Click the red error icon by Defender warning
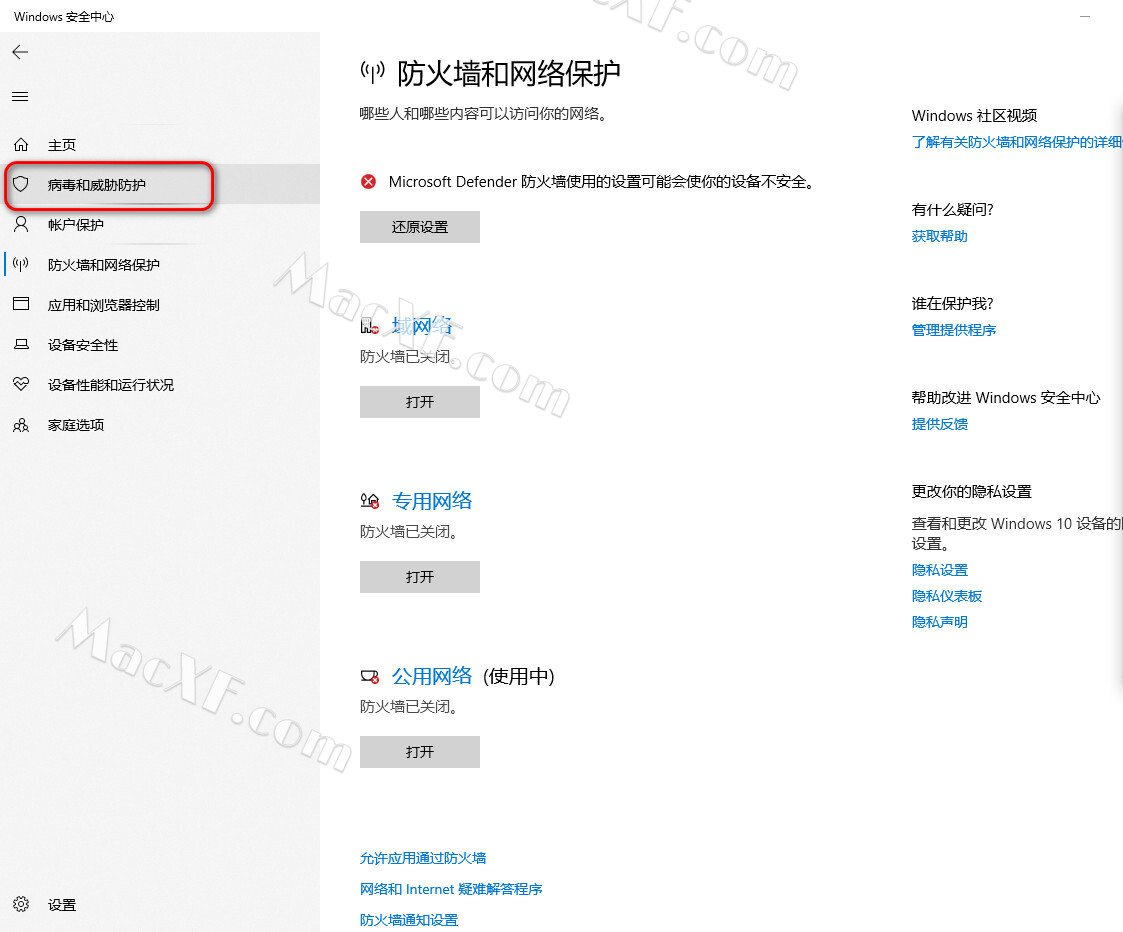The height and width of the screenshot is (932, 1123). 368,182
